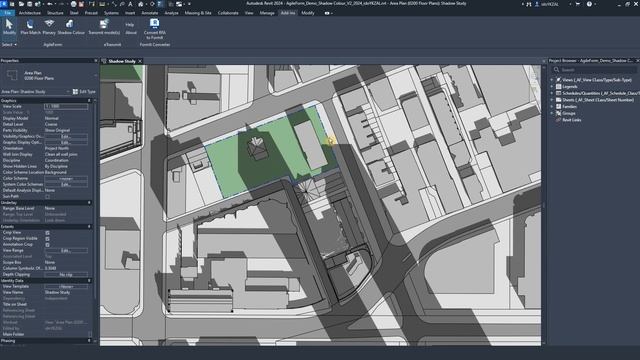The width and height of the screenshot is (640, 360).
Task: Open the View ribbon tab
Action: pyautogui.click(x=249, y=13)
